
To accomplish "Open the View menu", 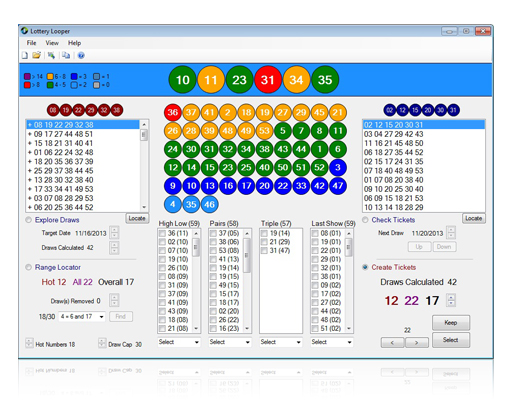I will pos(52,43).
